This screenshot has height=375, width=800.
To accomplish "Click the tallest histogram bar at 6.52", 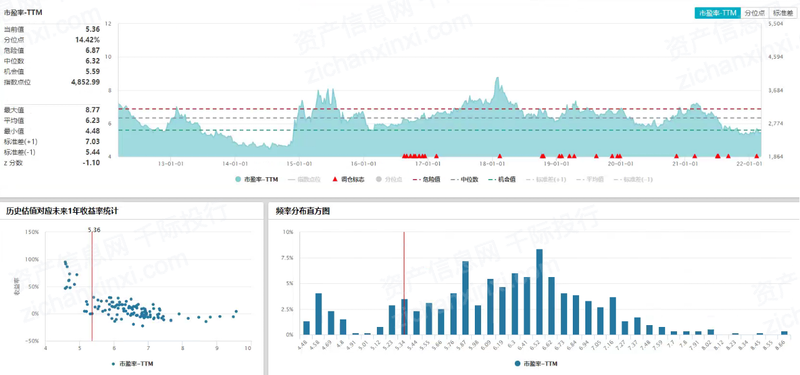I will tap(539, 292).
